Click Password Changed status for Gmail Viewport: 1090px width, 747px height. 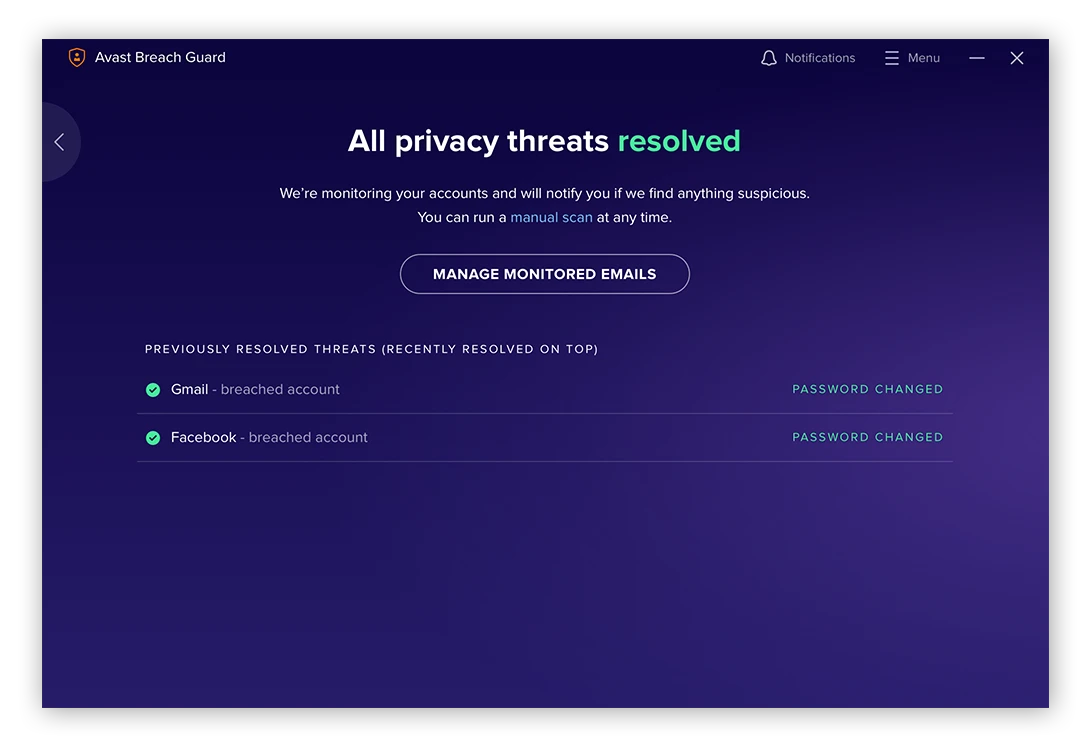point(867,389)
